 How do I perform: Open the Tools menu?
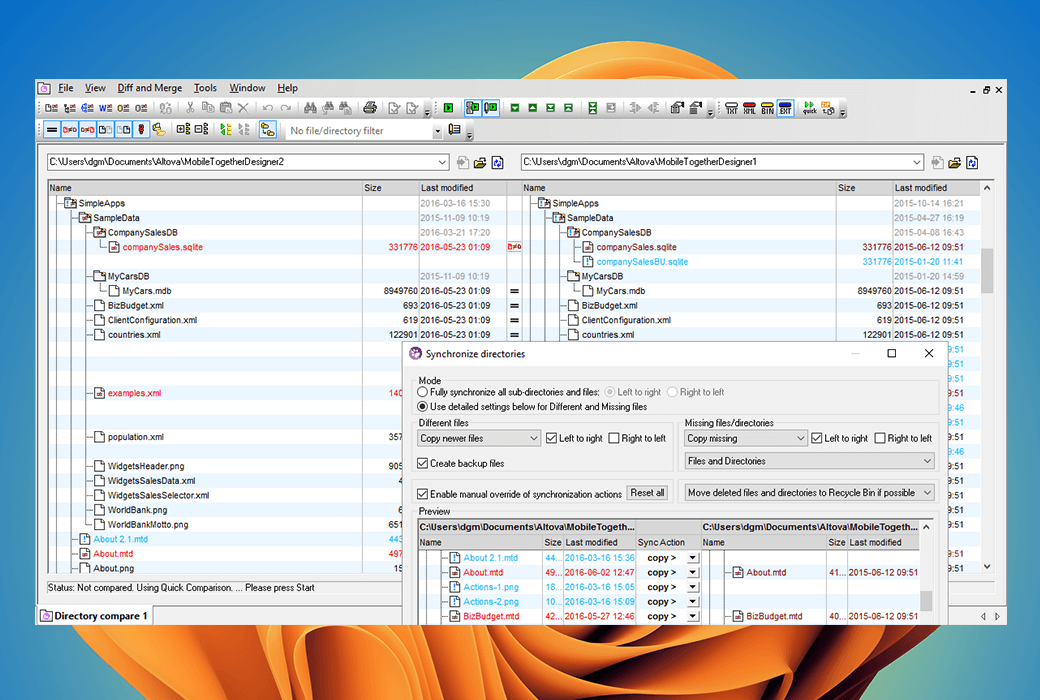coord(205,88)
